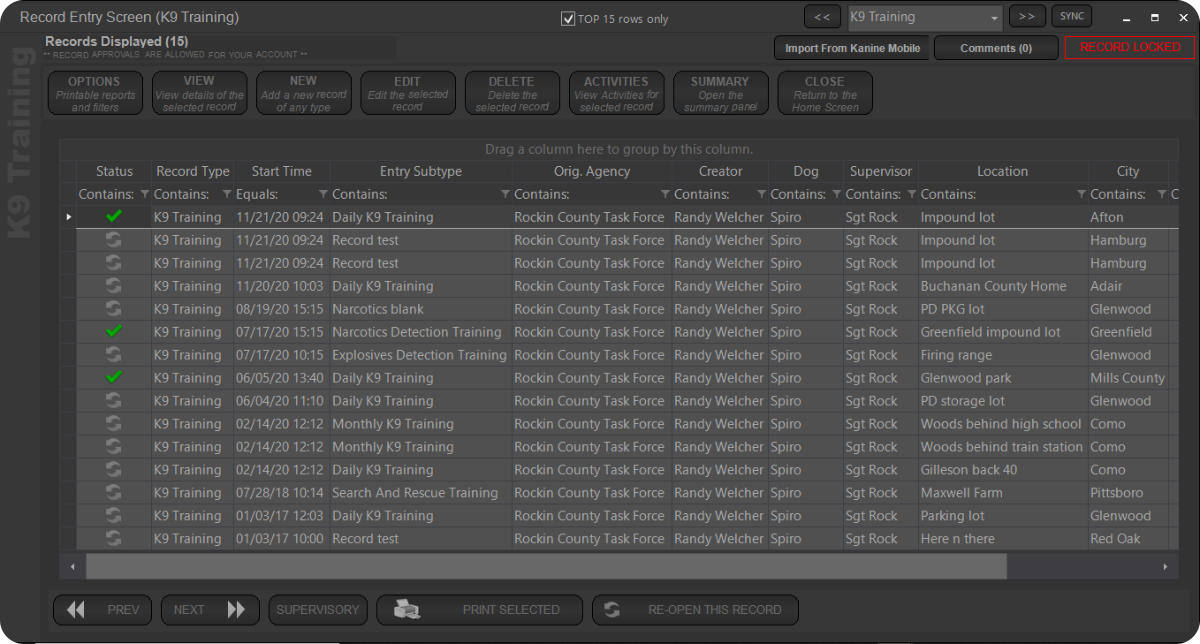This screenshot has width=1200, height=644.
Task: Open the Creator column filter dropdown
Action: pos(762,194)
